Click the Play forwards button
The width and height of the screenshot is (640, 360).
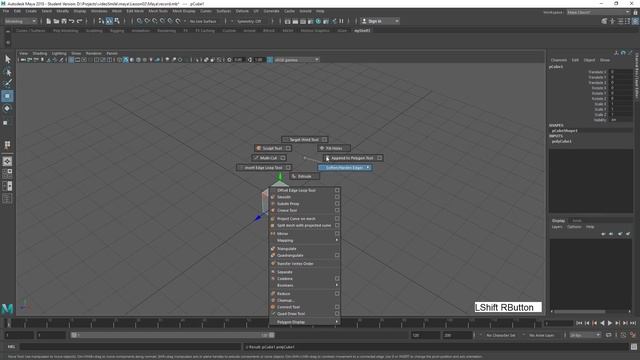click(x=610, y=323)
